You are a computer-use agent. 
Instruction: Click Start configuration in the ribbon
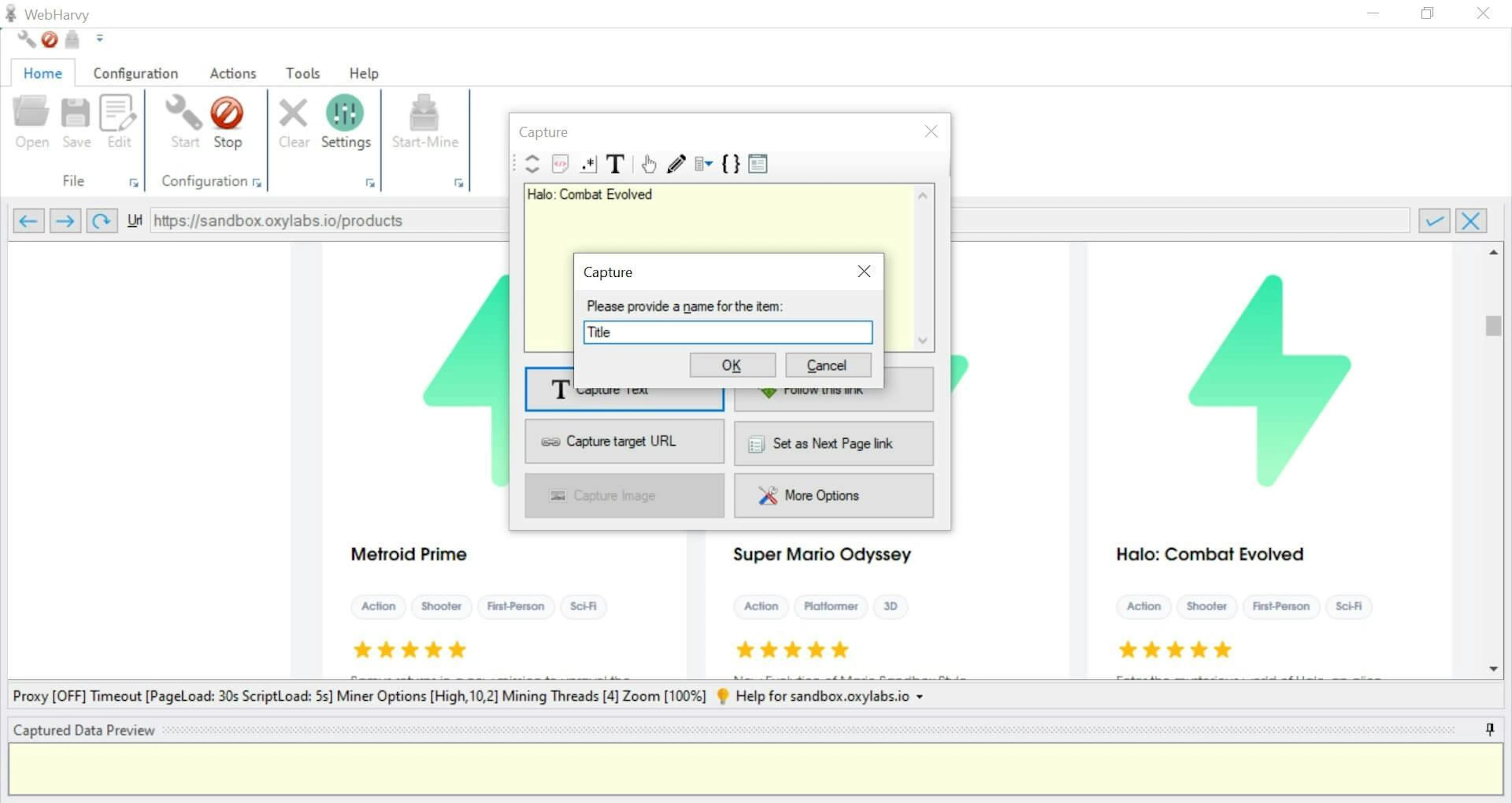[x=185, y=123]
